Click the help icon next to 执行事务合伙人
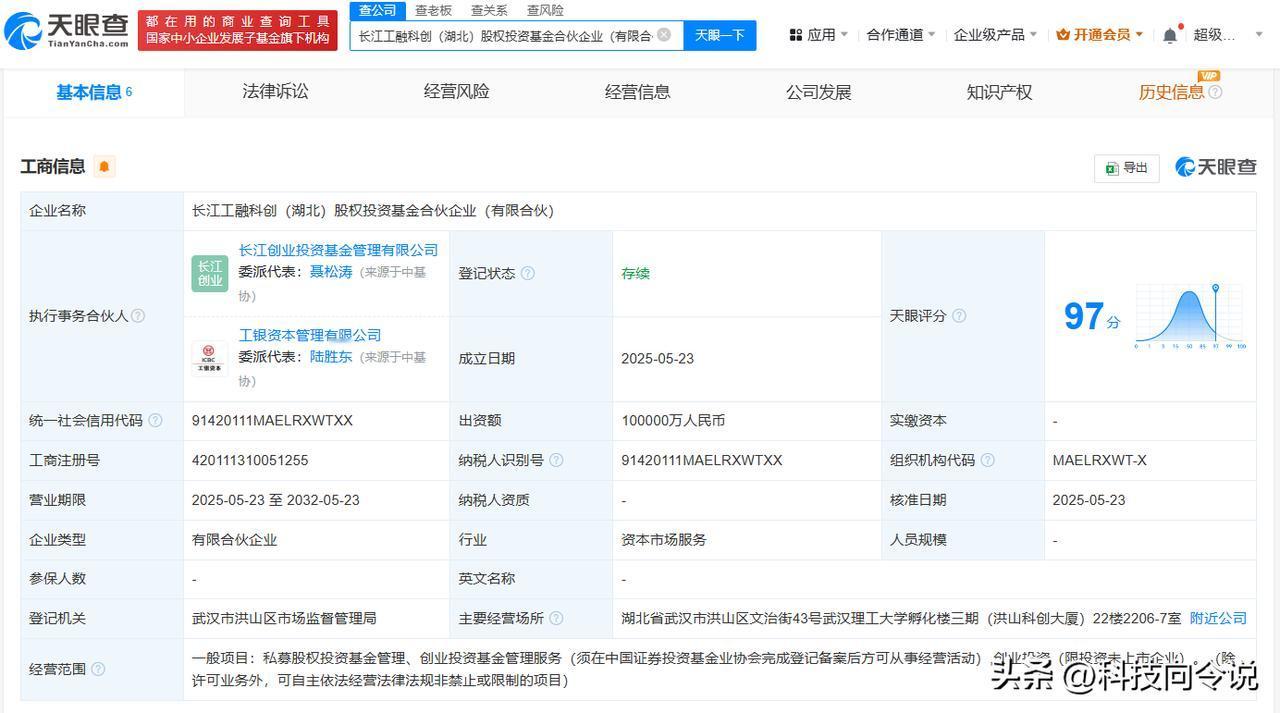Screen dimensions: 1280x713 point(138,316)
